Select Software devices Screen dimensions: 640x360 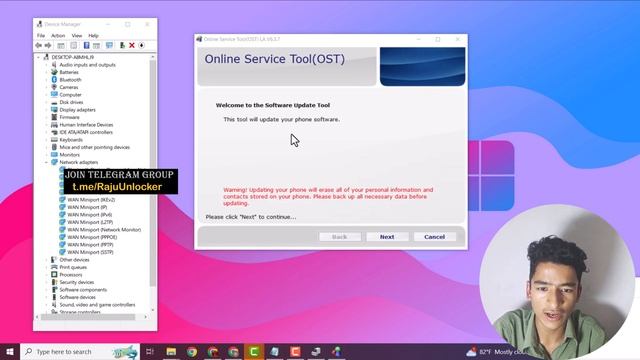point(77,297)
